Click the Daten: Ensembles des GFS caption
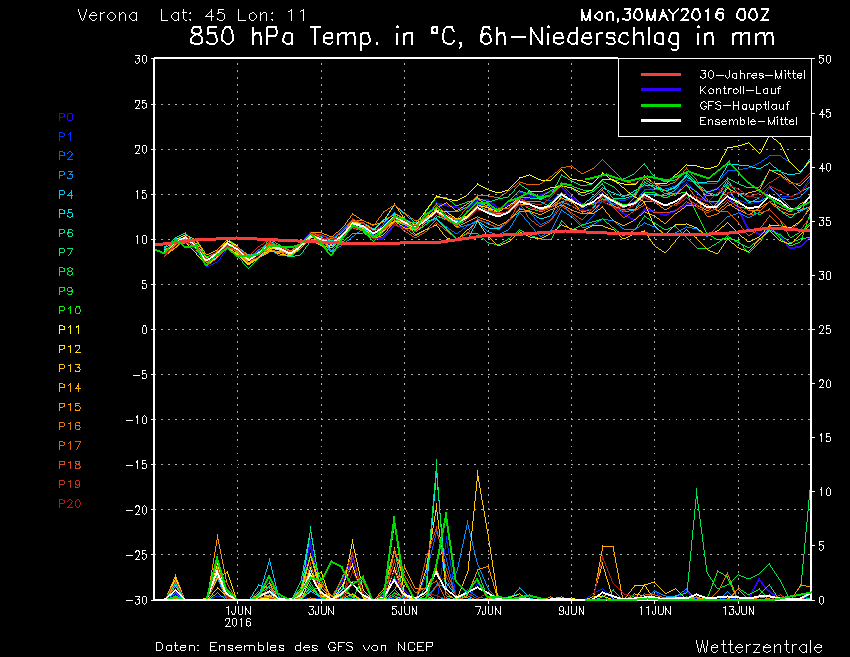The height and width of the screenshot is (657, 850). click(x=294, y=647)
